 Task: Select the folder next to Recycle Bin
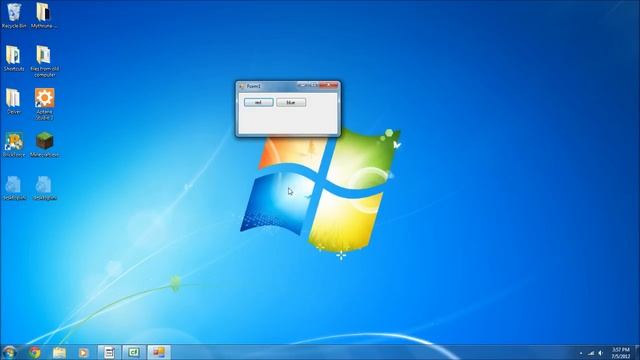click(44, 16)
